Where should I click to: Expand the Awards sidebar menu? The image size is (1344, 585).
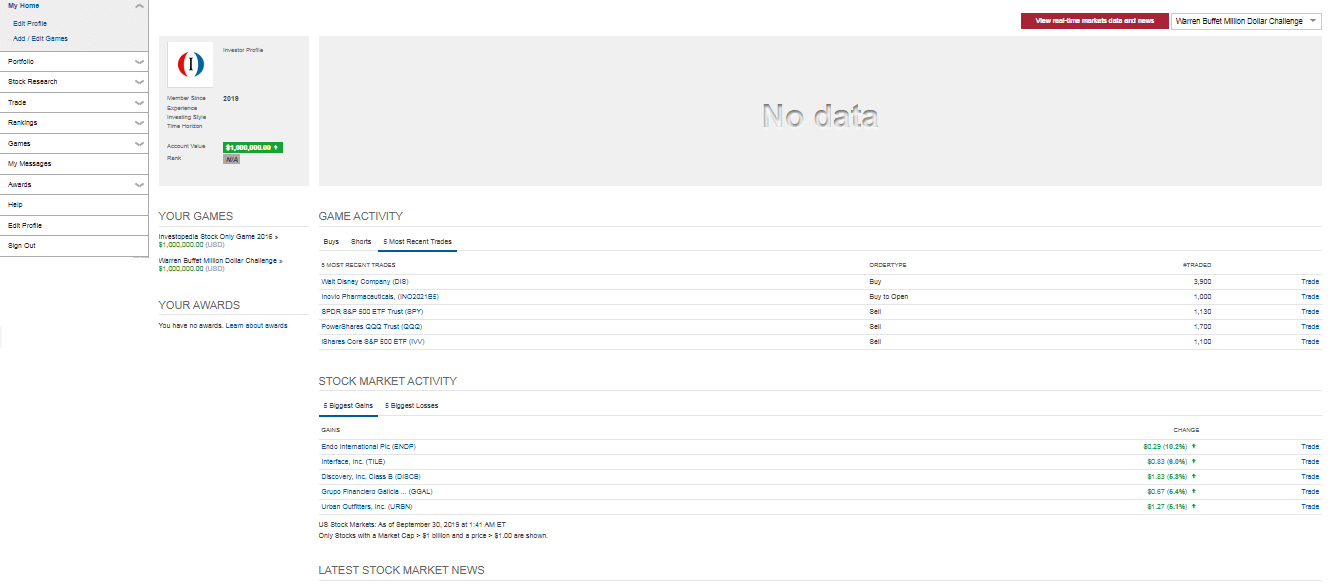(x=139, y=185)
